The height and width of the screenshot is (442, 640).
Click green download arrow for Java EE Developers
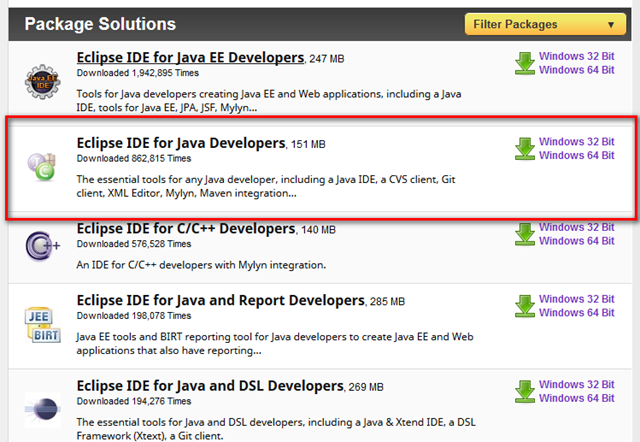(x=524, y=63)
